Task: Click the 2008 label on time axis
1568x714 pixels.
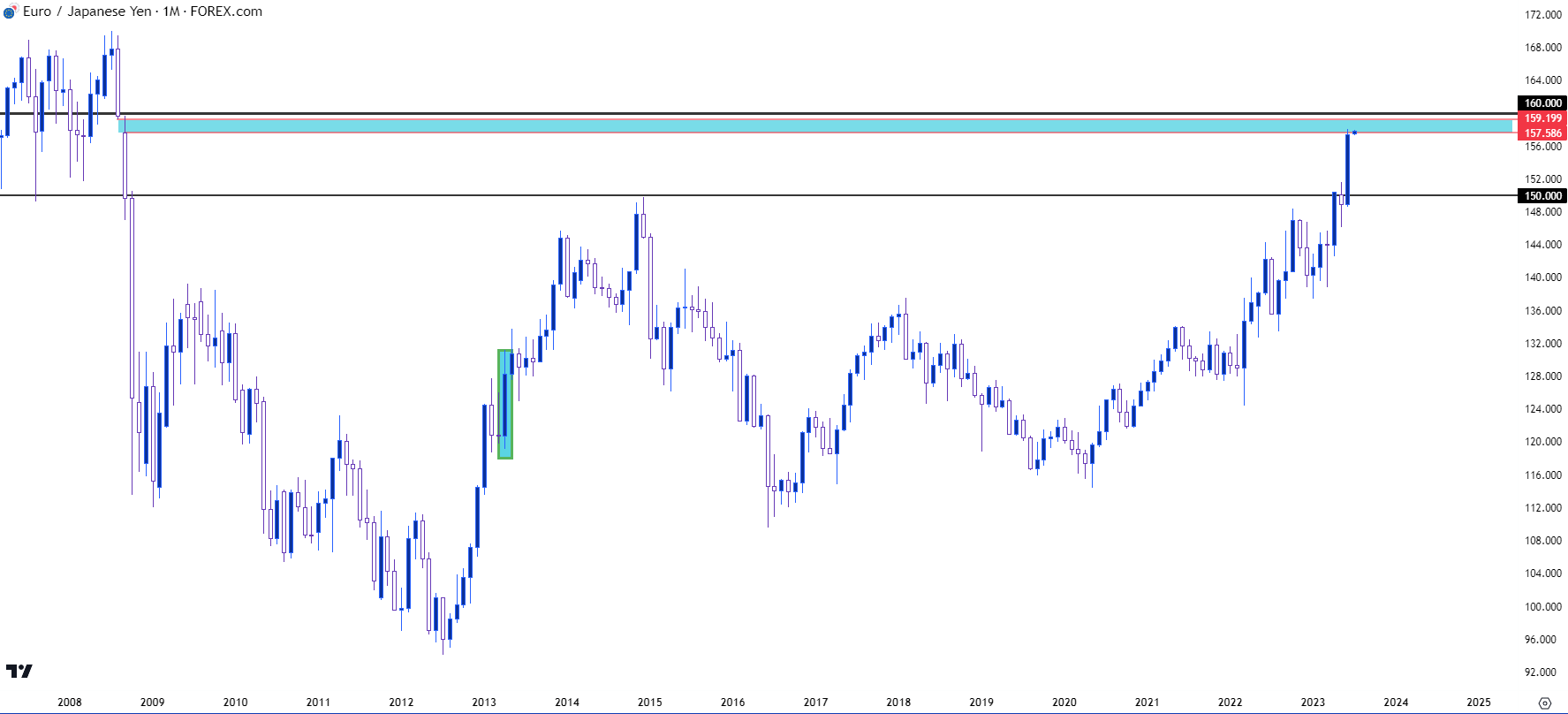Action: click(x=70, y=703)
